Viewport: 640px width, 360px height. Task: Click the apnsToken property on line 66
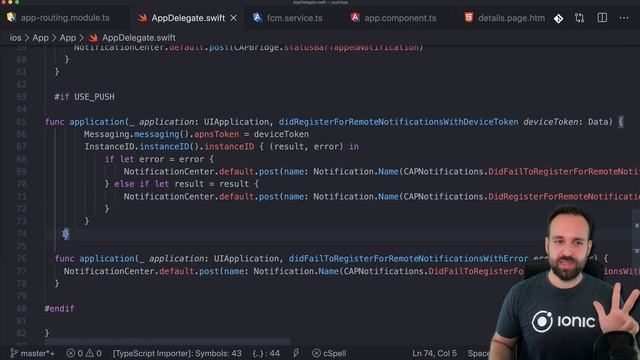[x=216, y=134]
